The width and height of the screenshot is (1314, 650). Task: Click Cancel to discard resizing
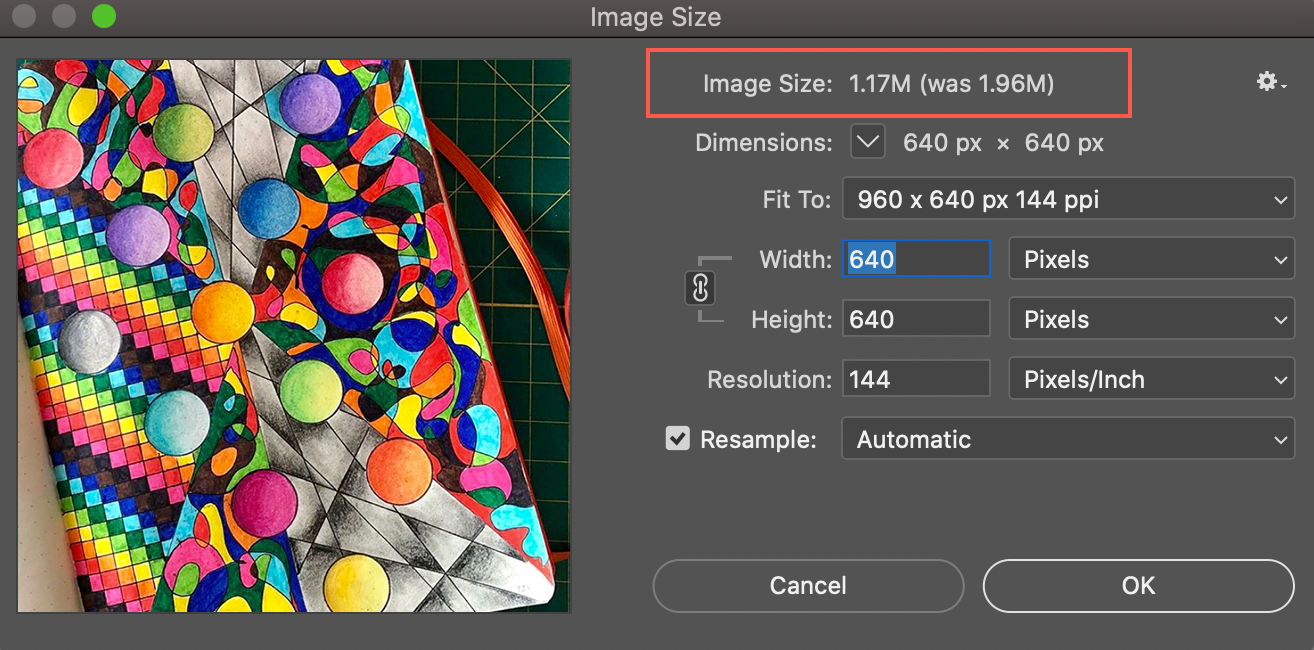click(x=808, y=586)
